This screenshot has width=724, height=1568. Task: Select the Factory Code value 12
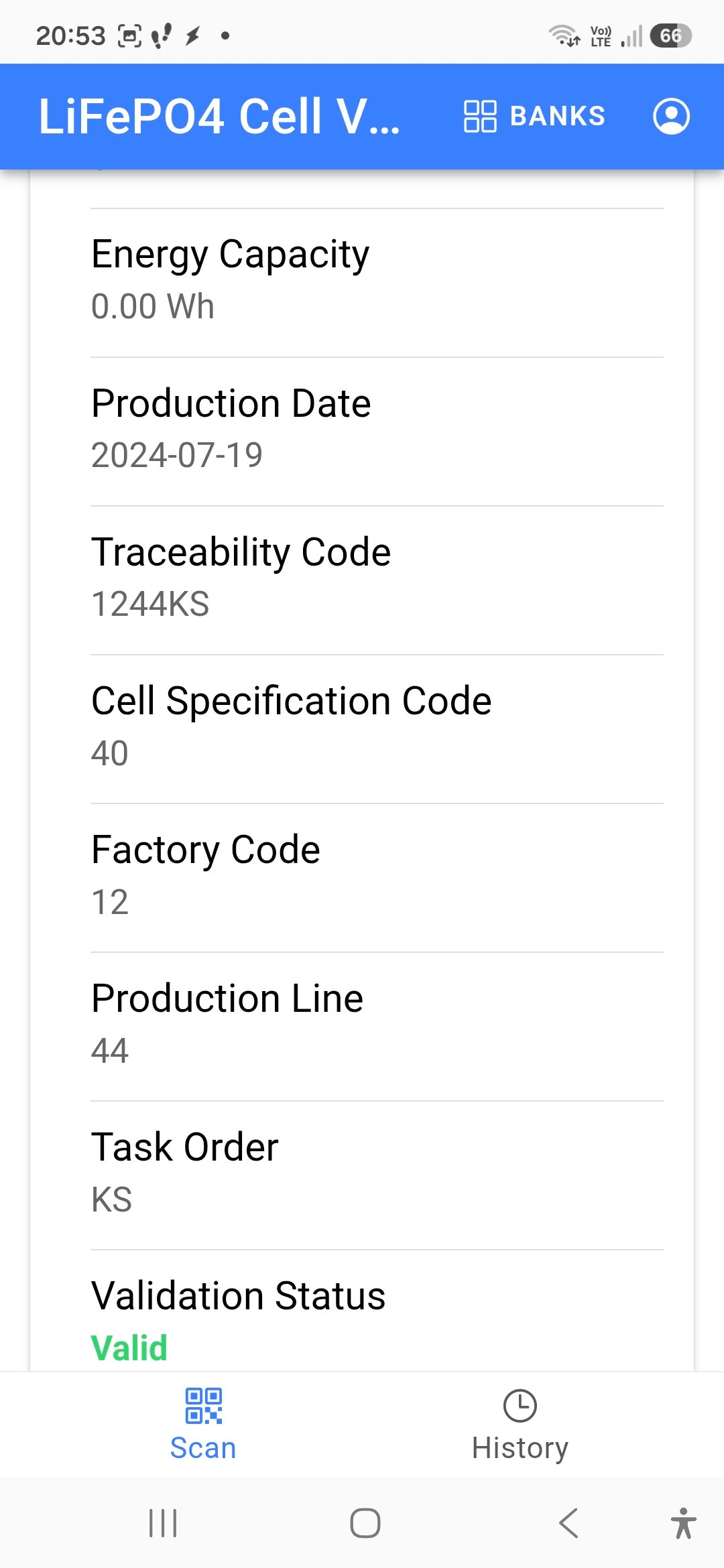[110, 902]
